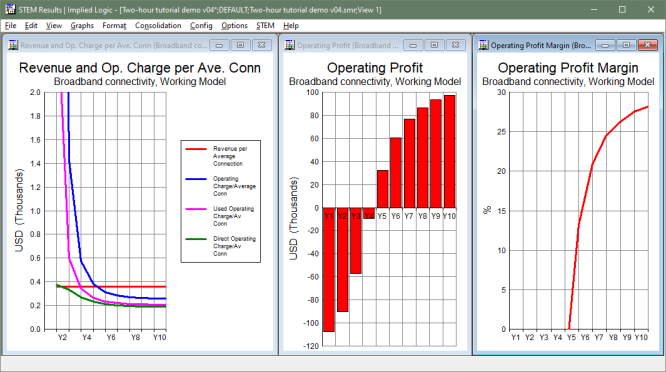Viewport: 666px width, 372px height.
Task: Open the Options menu
Action: tap(234, 26)
